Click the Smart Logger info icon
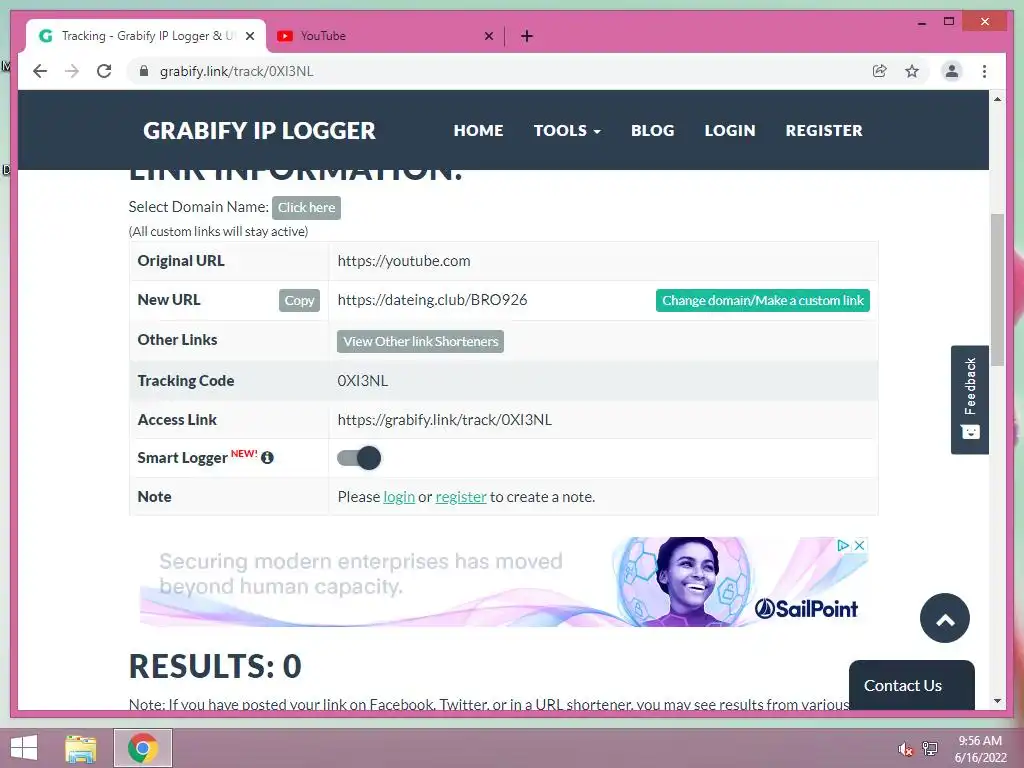 pos(267,458)
